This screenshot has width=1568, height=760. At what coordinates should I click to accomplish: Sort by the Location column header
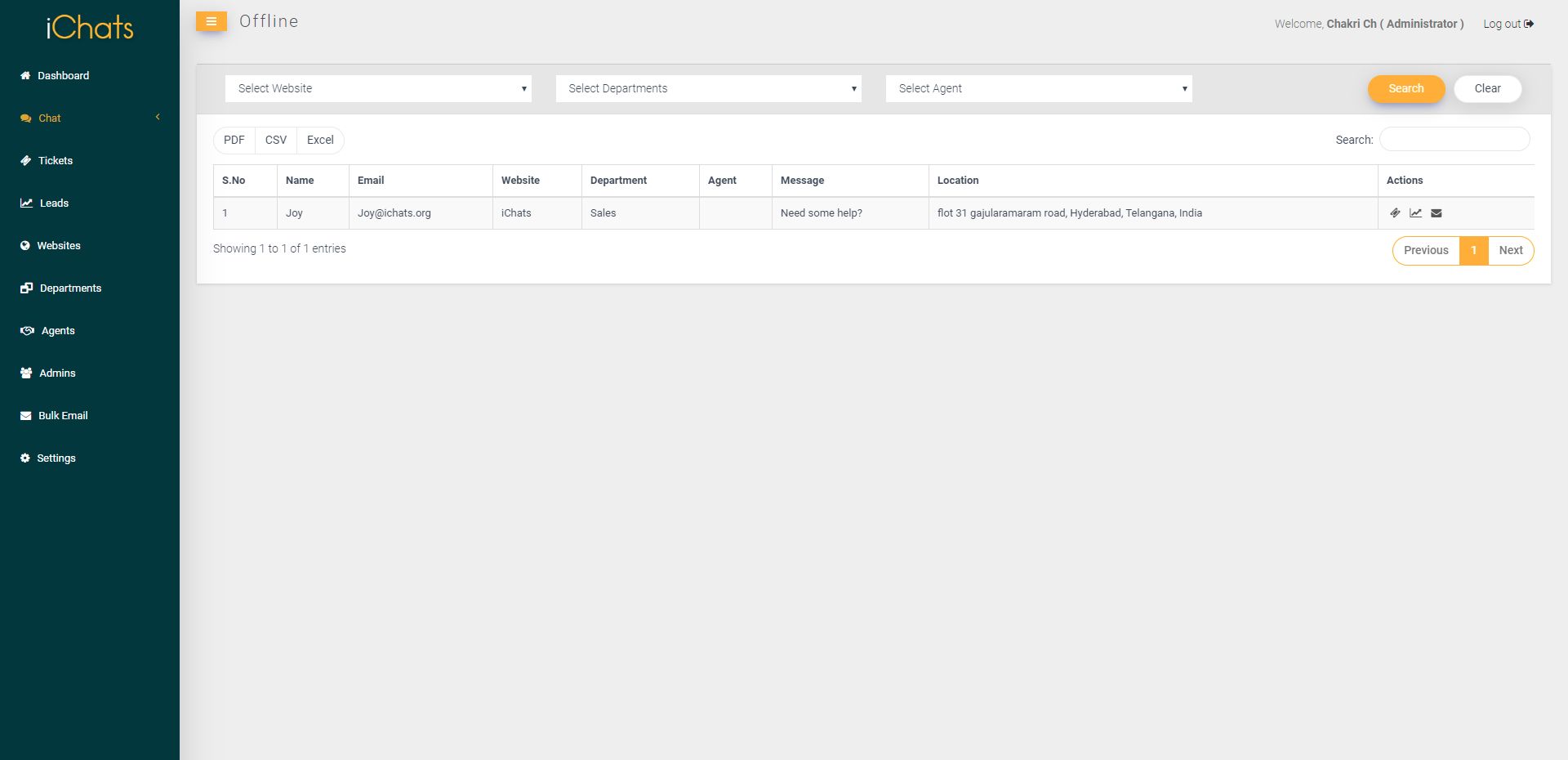1153,181
